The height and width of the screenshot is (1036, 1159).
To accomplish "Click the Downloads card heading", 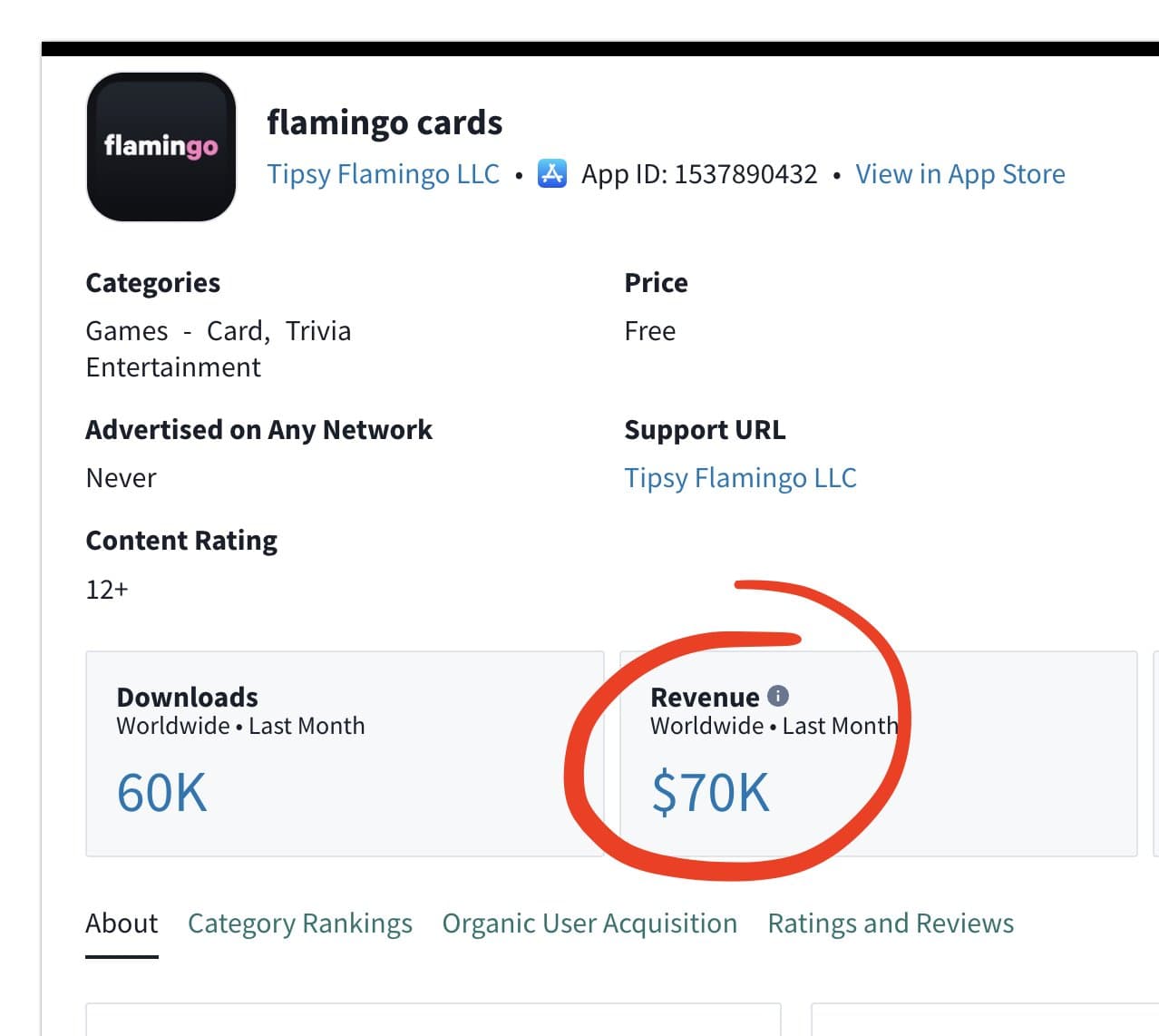I will 188,697.
